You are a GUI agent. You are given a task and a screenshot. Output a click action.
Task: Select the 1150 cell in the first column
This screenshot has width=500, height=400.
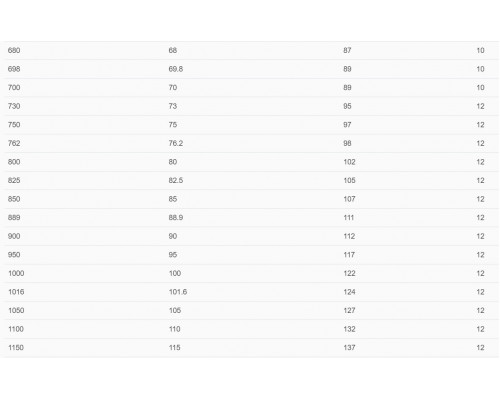click(x=16, y=348)
